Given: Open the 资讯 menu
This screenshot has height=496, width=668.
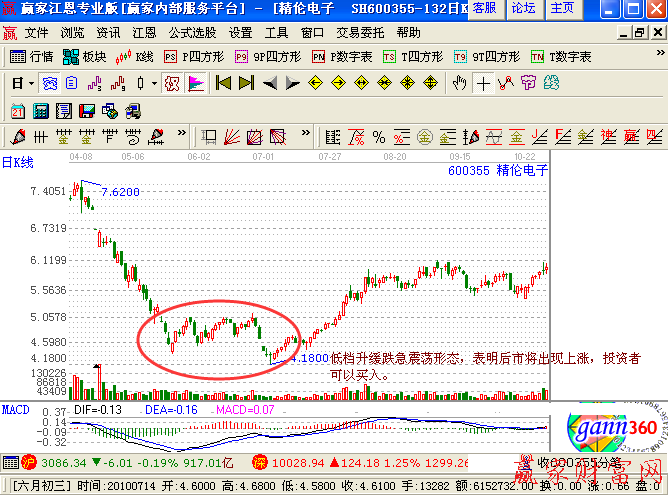Looking at the screenshot, I should click(108, 33).
